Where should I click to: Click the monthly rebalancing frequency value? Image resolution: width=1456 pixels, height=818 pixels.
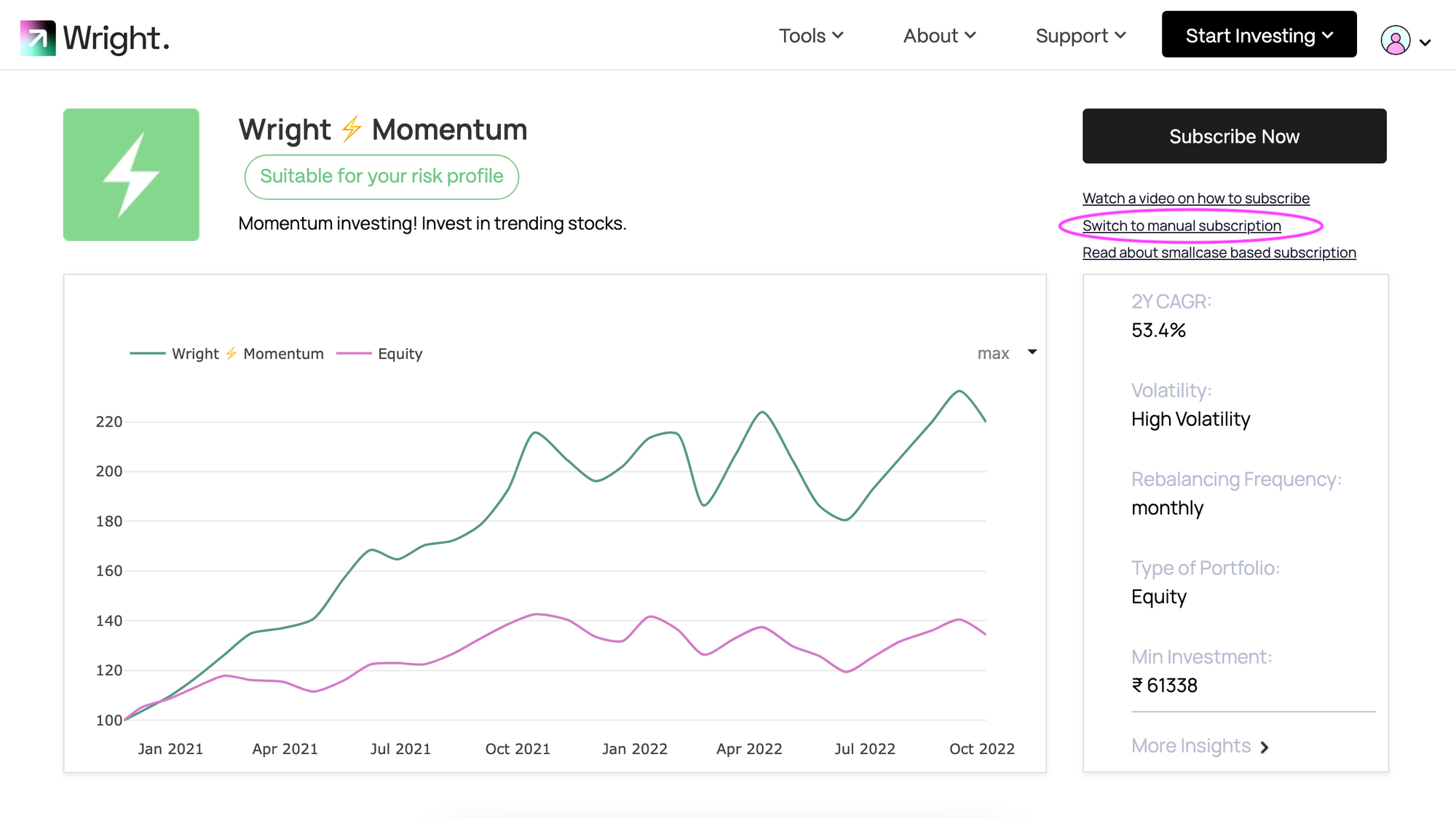(x=1167, y=508)
